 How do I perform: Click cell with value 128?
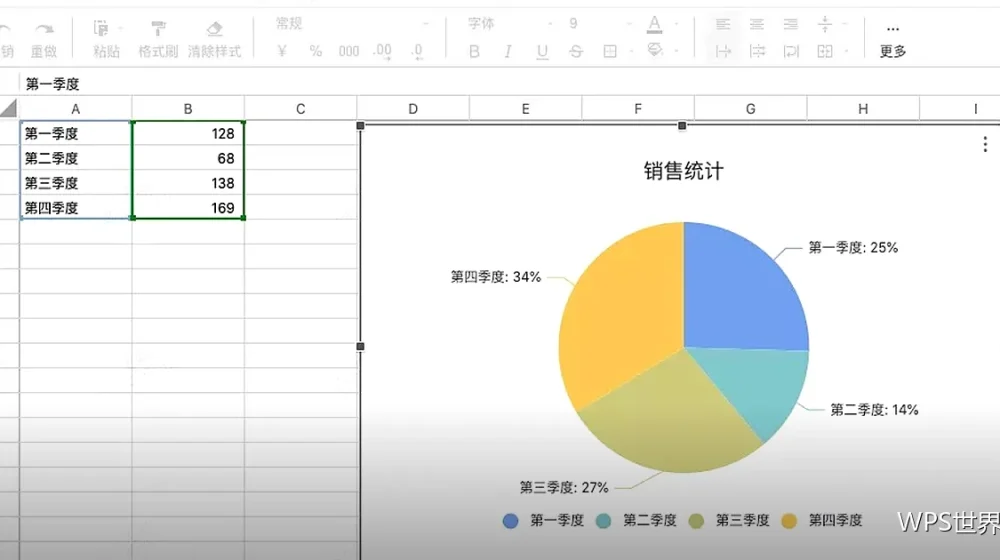(188, 133)
